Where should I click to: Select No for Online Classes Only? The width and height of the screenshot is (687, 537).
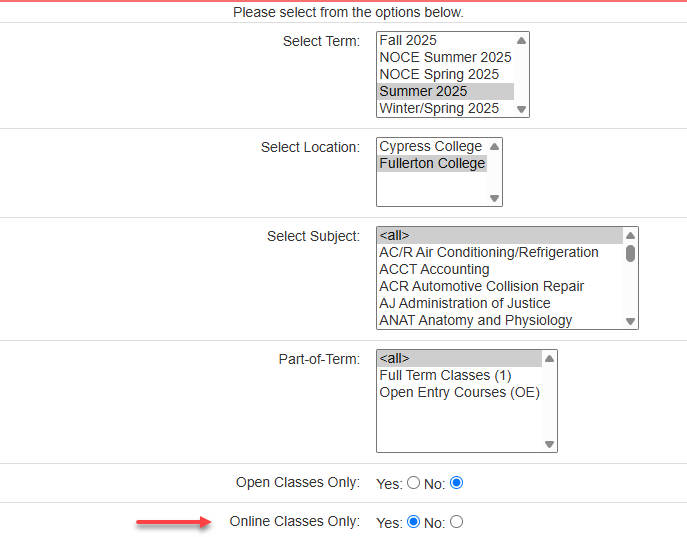point(456,522)
